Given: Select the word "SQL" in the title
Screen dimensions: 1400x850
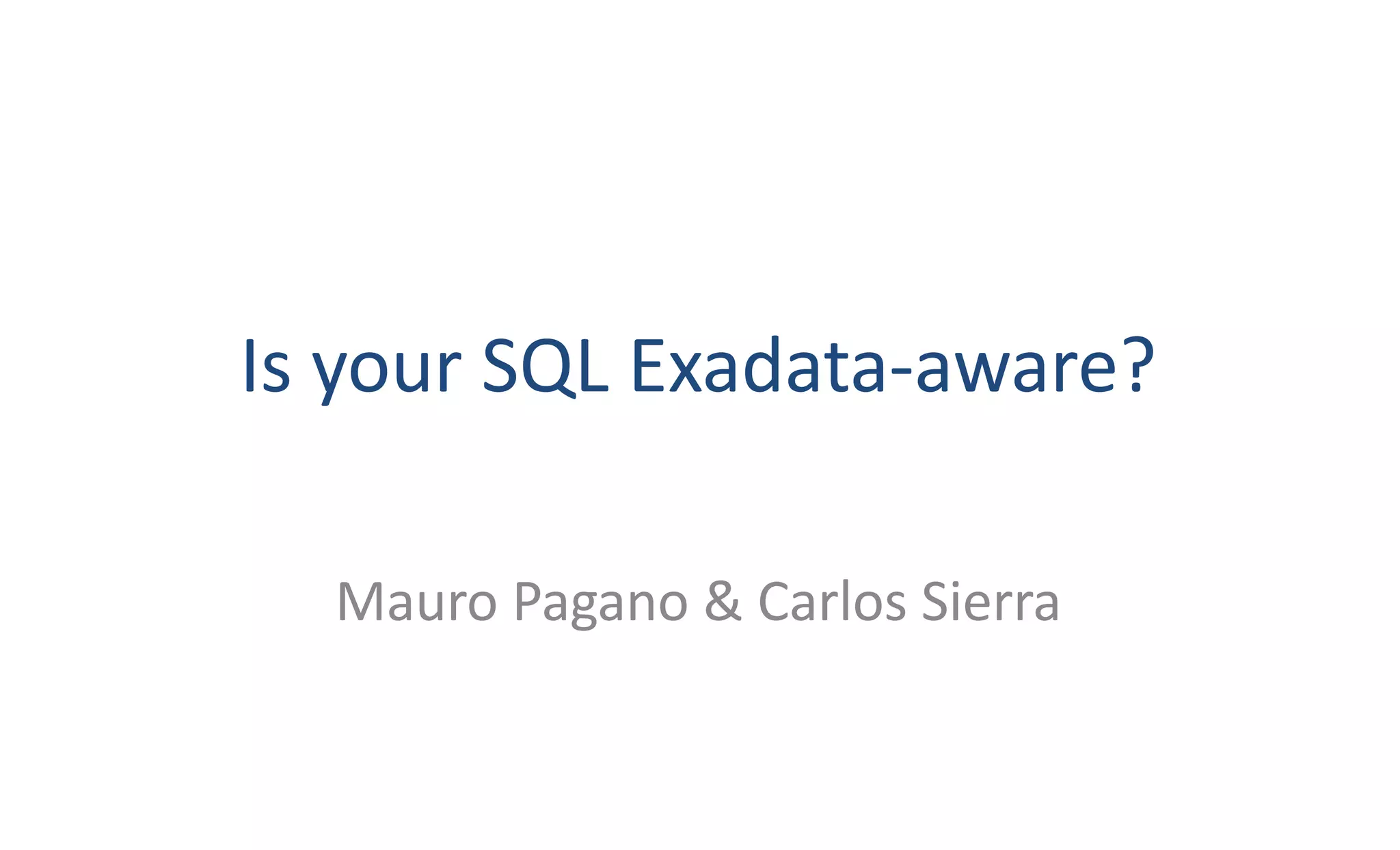Looking at the screenshot, I should tap(546, 367).
